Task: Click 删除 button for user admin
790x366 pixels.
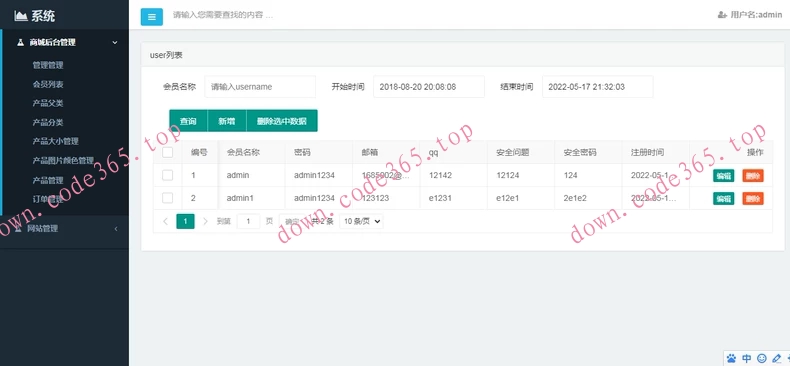Action: pos(753,176)
